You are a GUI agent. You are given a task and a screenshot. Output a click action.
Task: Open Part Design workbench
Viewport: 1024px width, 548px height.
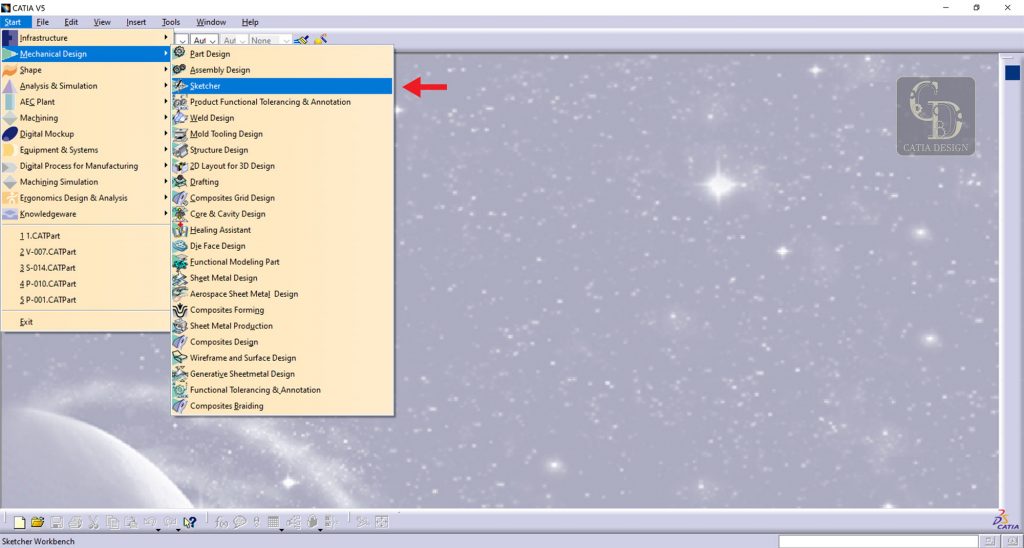[282, 54]
